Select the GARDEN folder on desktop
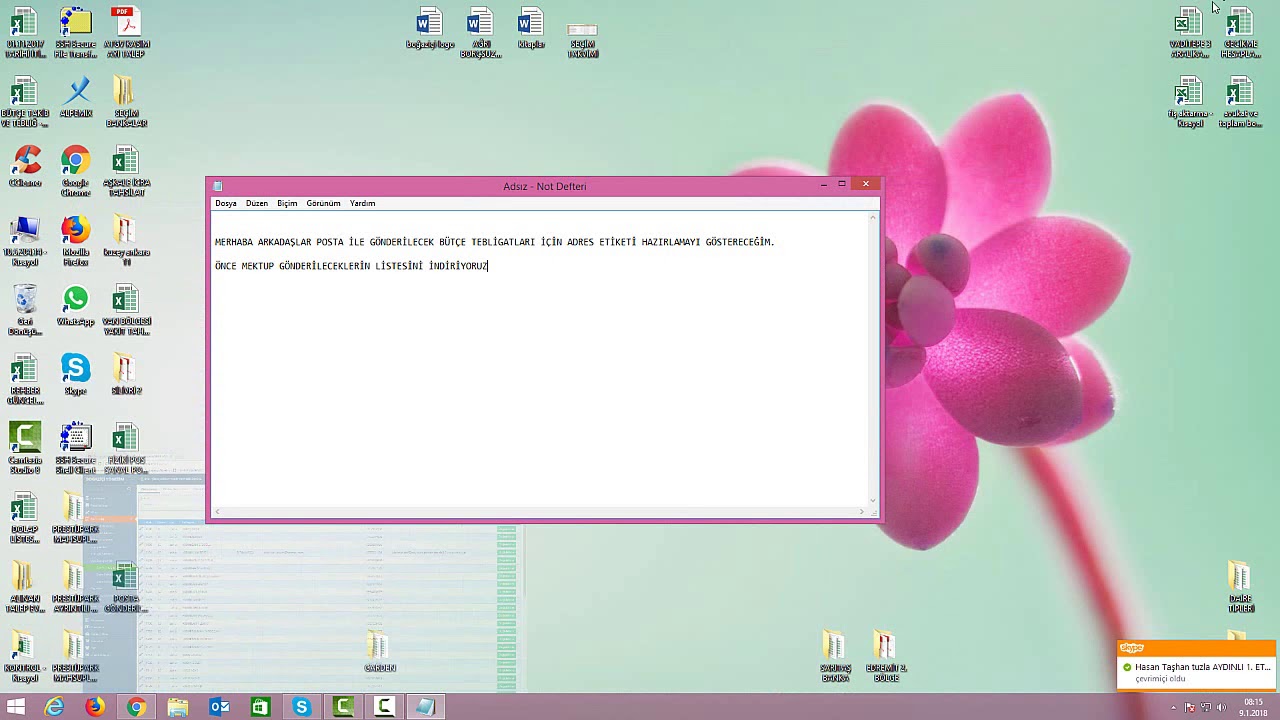The width and height of the screenshot is (1280, 720). click(x=379, y=651)
